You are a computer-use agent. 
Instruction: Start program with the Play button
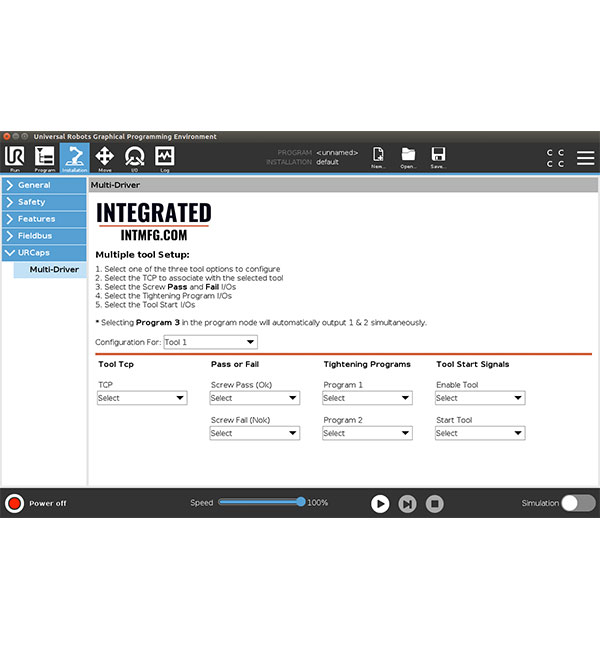(x=380, y=504)
